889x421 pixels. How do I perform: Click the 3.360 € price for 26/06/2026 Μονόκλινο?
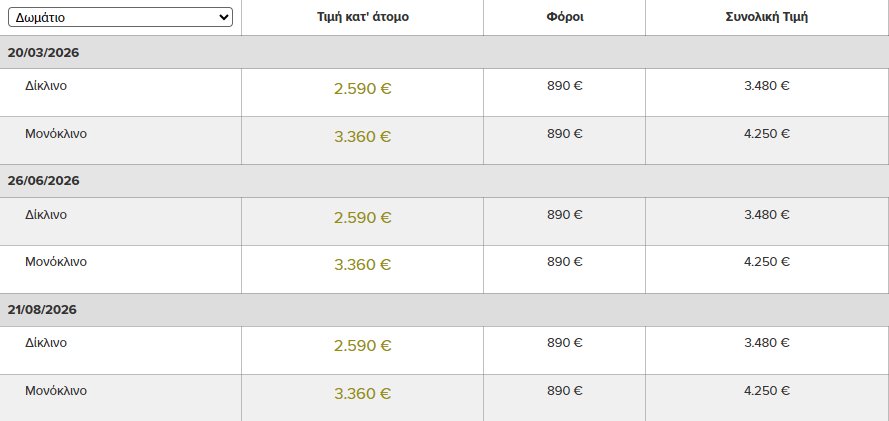[x=362, y=265]
